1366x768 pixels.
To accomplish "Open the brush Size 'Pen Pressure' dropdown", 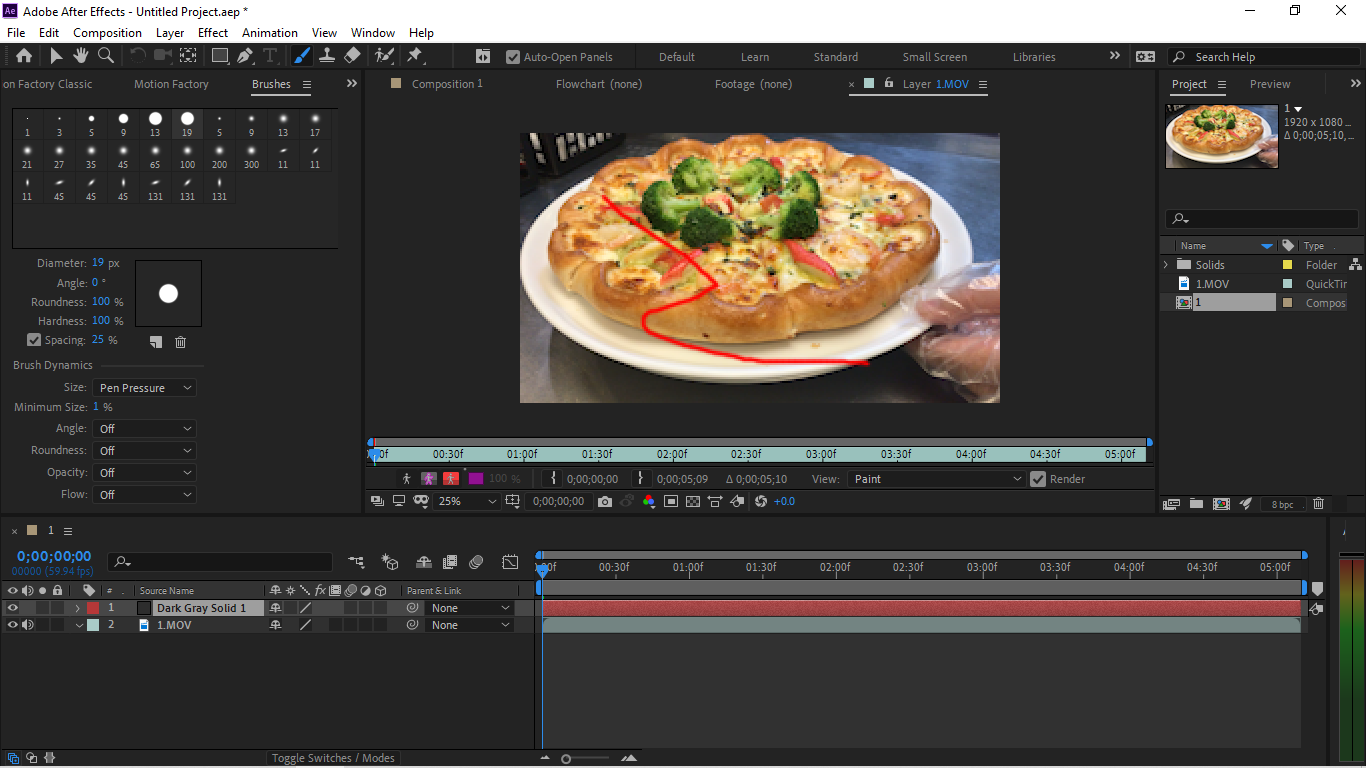I will (x=144, y=387).
